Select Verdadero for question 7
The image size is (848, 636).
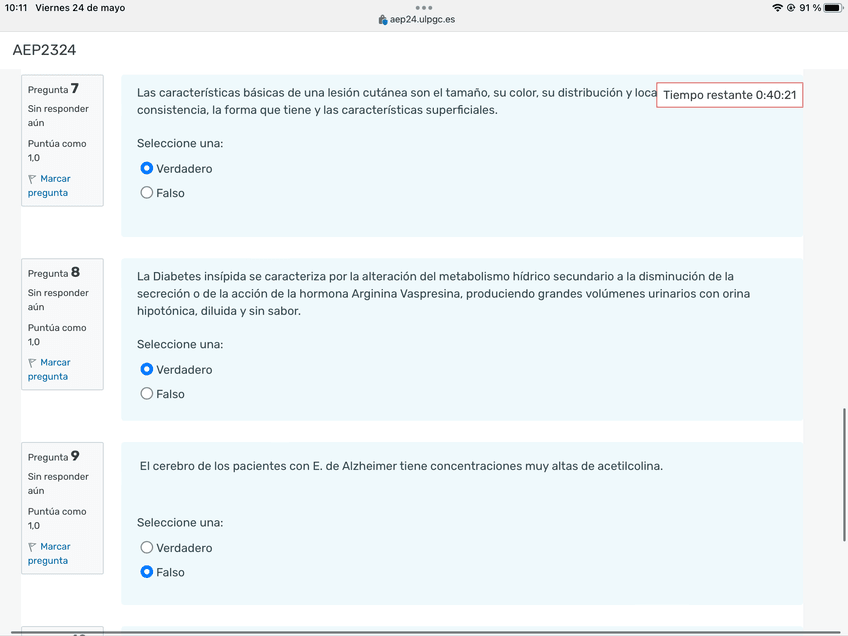tap(147, 169)
